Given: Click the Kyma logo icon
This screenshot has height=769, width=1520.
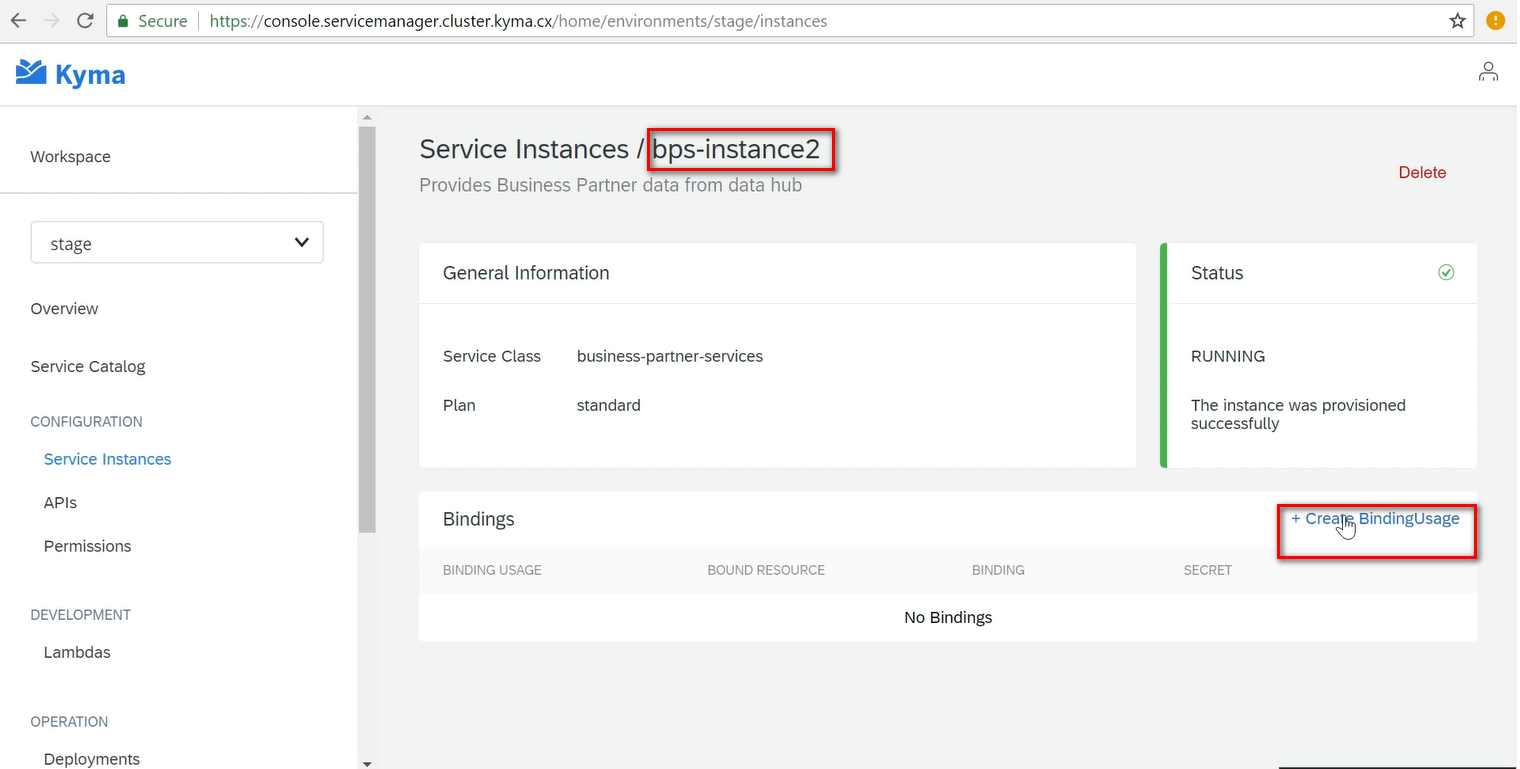Looking at the screenshot, I should tap(32, 73).
